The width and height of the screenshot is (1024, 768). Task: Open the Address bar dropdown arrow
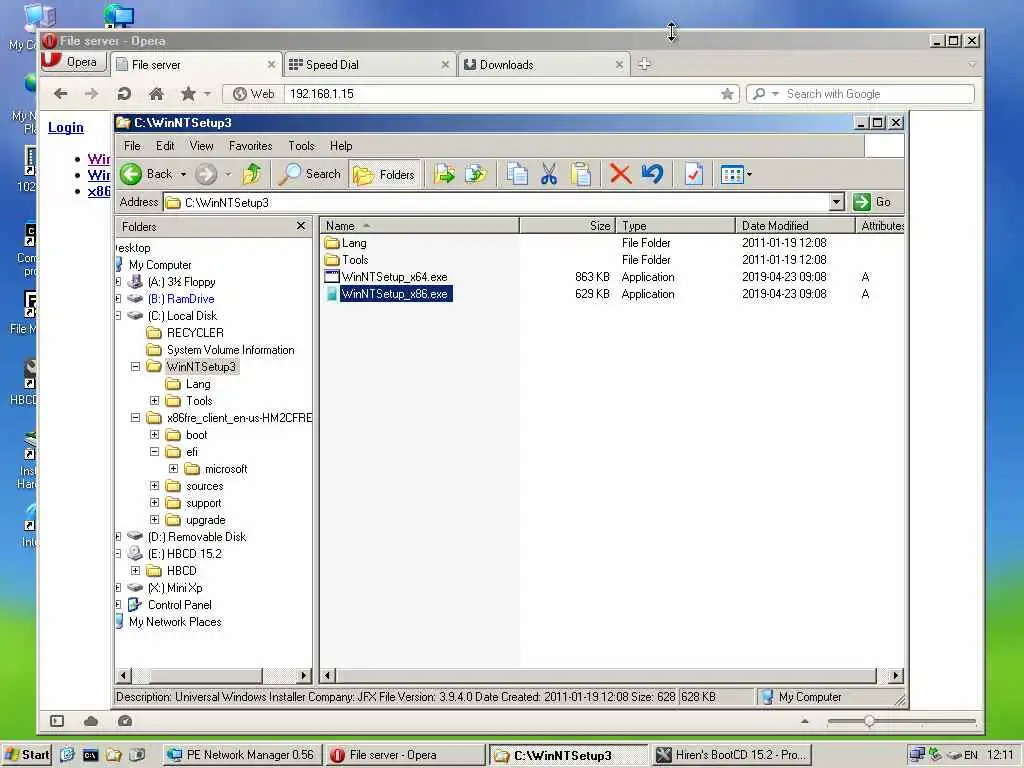[837, 202]
